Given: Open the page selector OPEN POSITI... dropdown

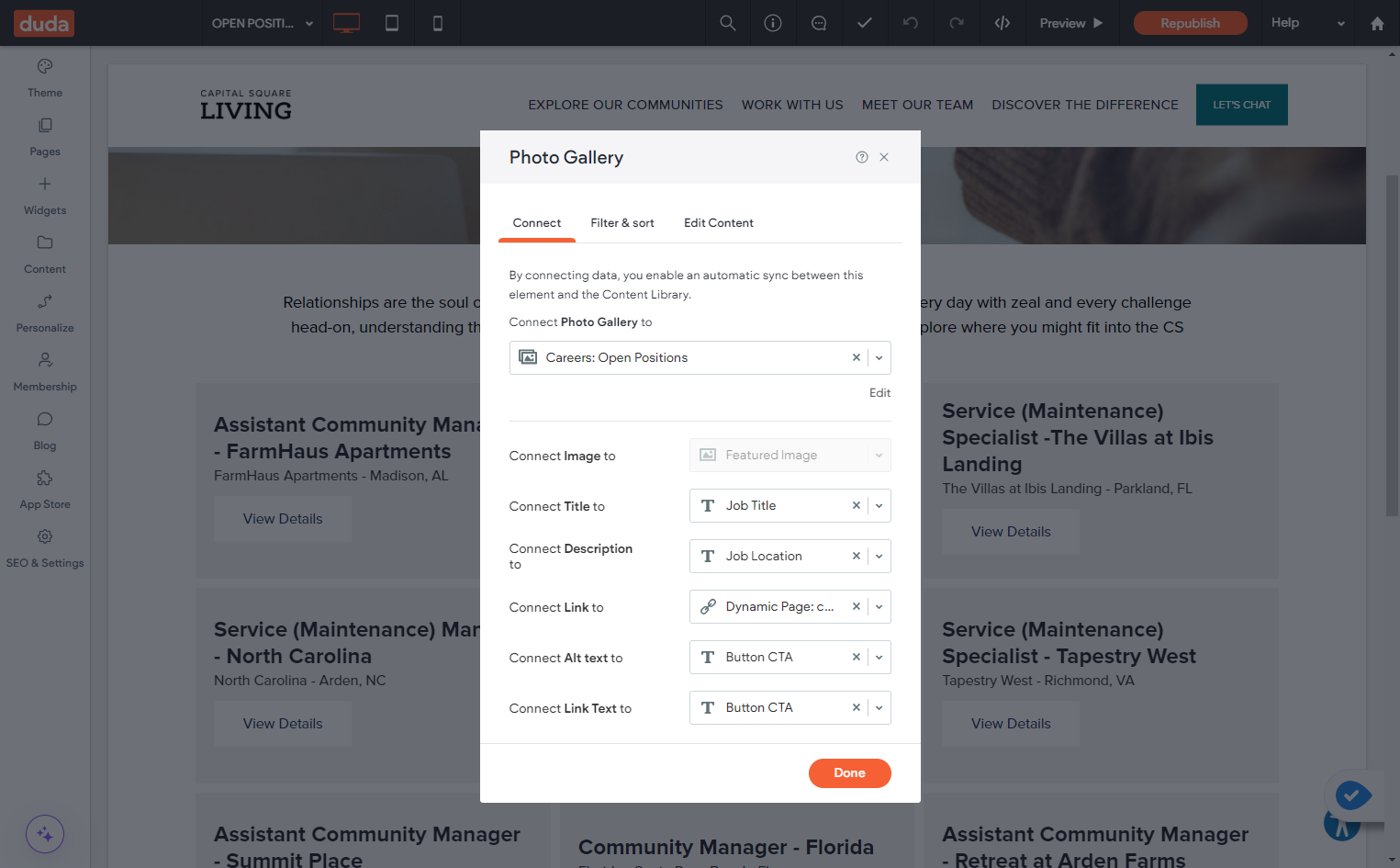Looking at the screenshot, I should pos(263,23).
